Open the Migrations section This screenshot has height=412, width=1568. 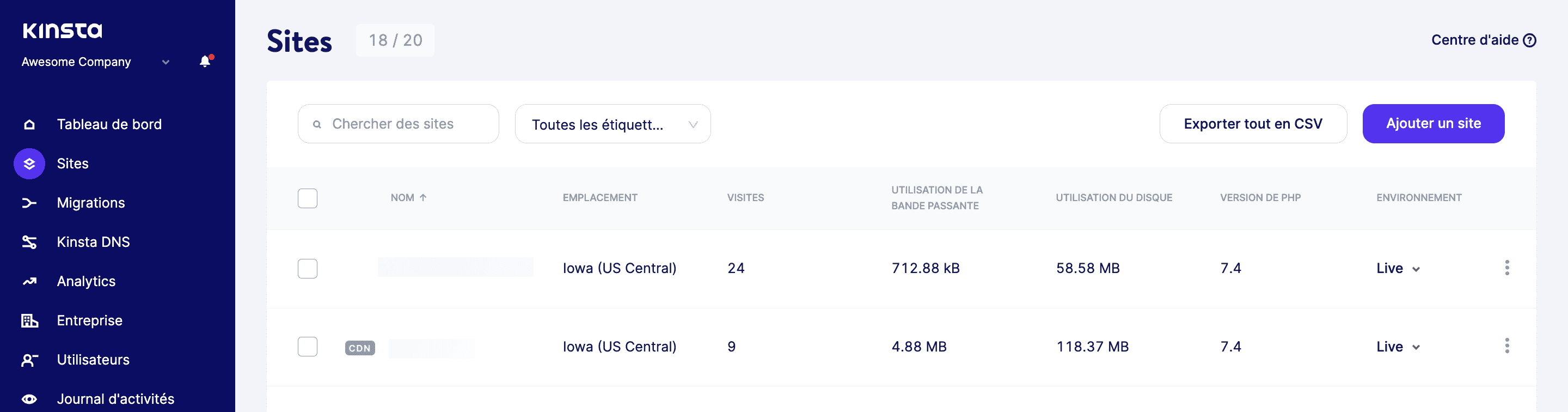(91, 202)
